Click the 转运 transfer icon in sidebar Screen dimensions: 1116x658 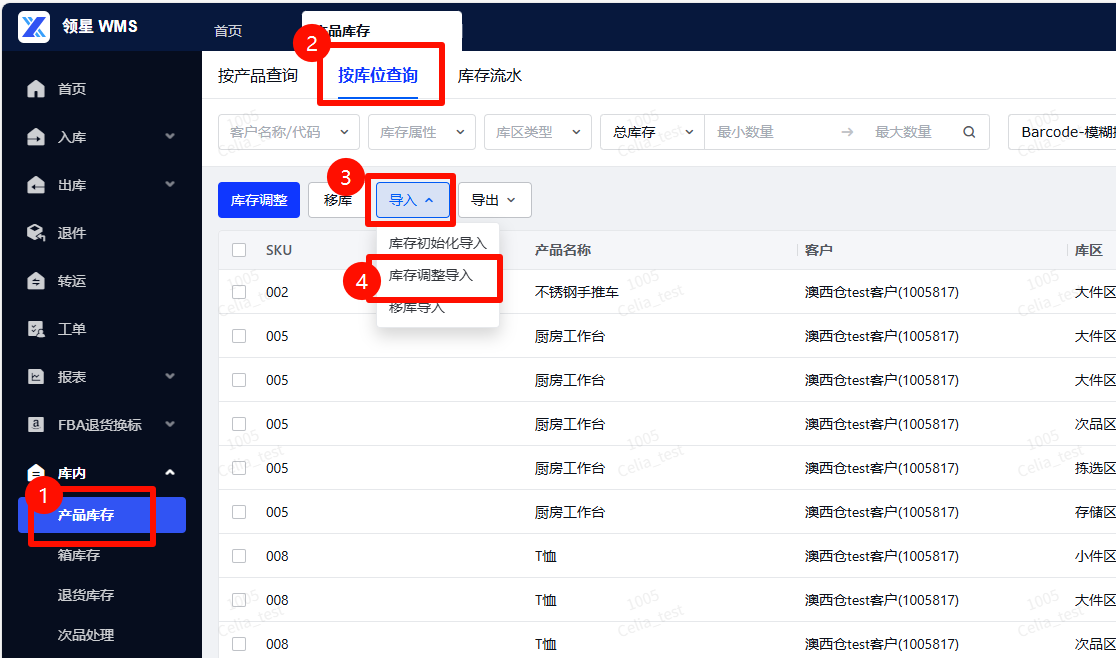(x=36, y=281)
